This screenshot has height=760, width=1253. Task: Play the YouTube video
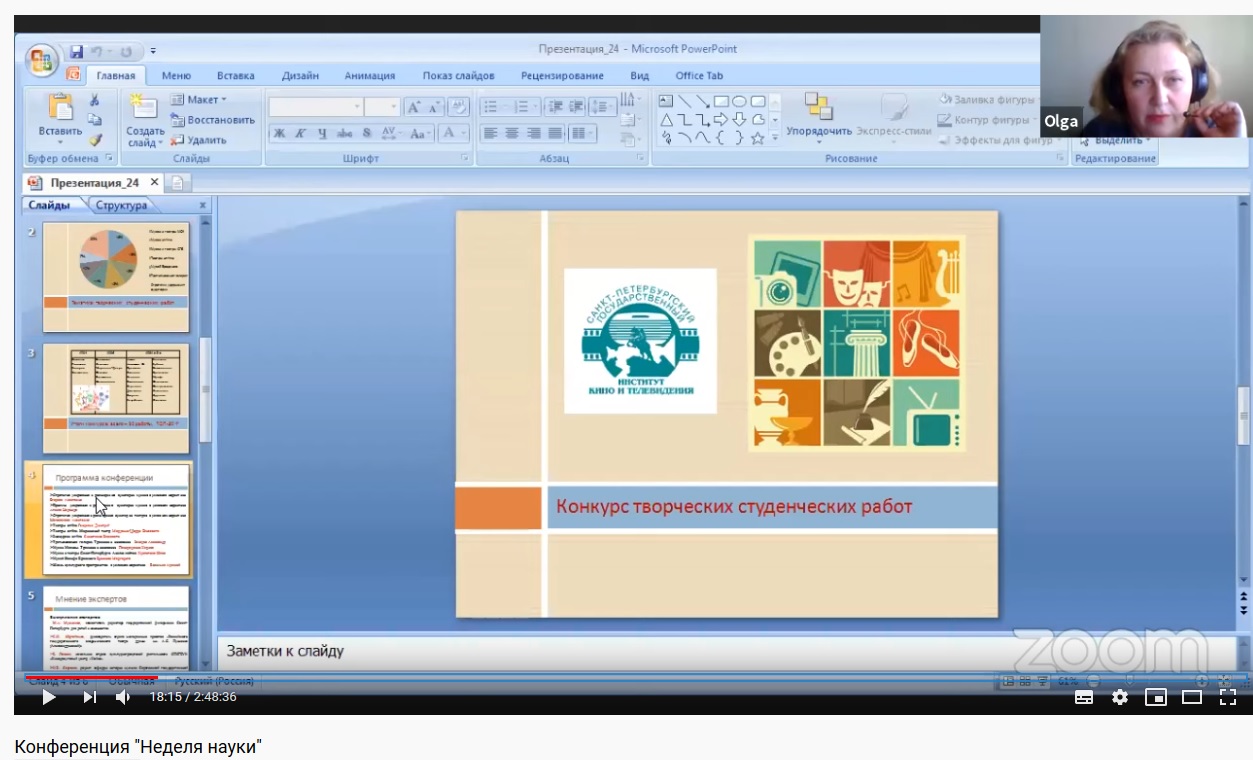pos(48,697)
